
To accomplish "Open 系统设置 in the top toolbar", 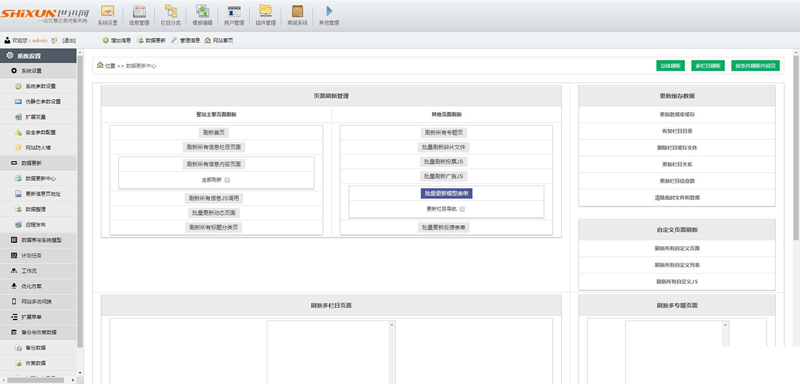I will pyautogui.click(x=107, y=15).
